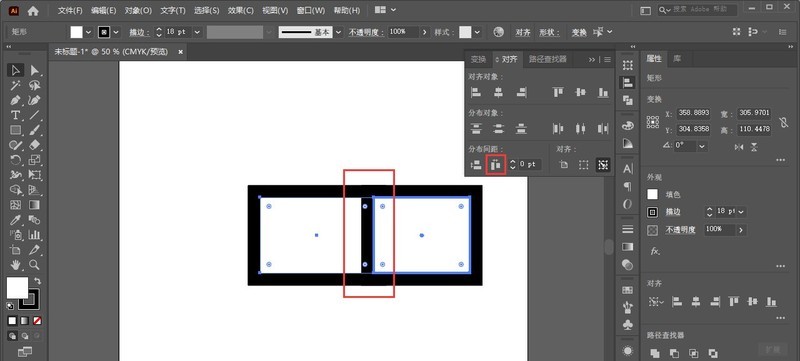Image resolution: width=800 pixels, height=361 pixels.
Task: Select the Column Graph tool
Action: tap(35, 235)
